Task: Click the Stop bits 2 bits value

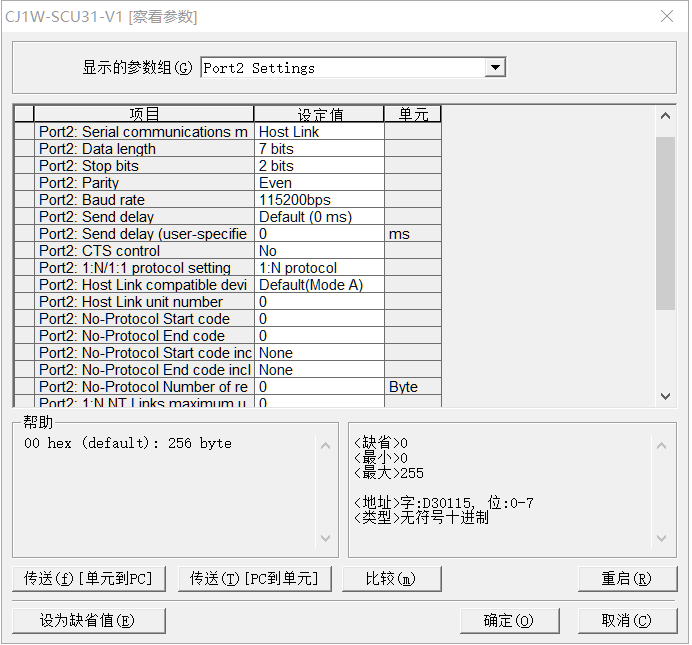Action: click(318, 166)
